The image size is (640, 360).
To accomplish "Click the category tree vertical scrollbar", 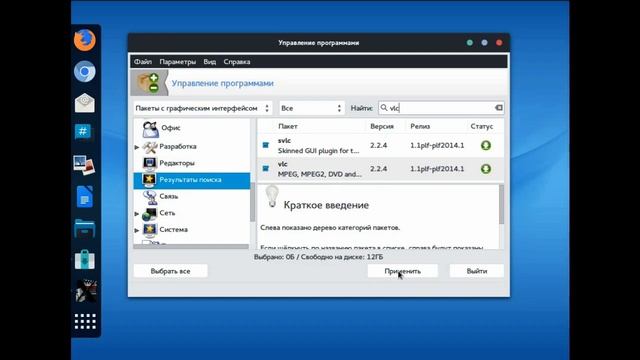I will tap(253, 202).
